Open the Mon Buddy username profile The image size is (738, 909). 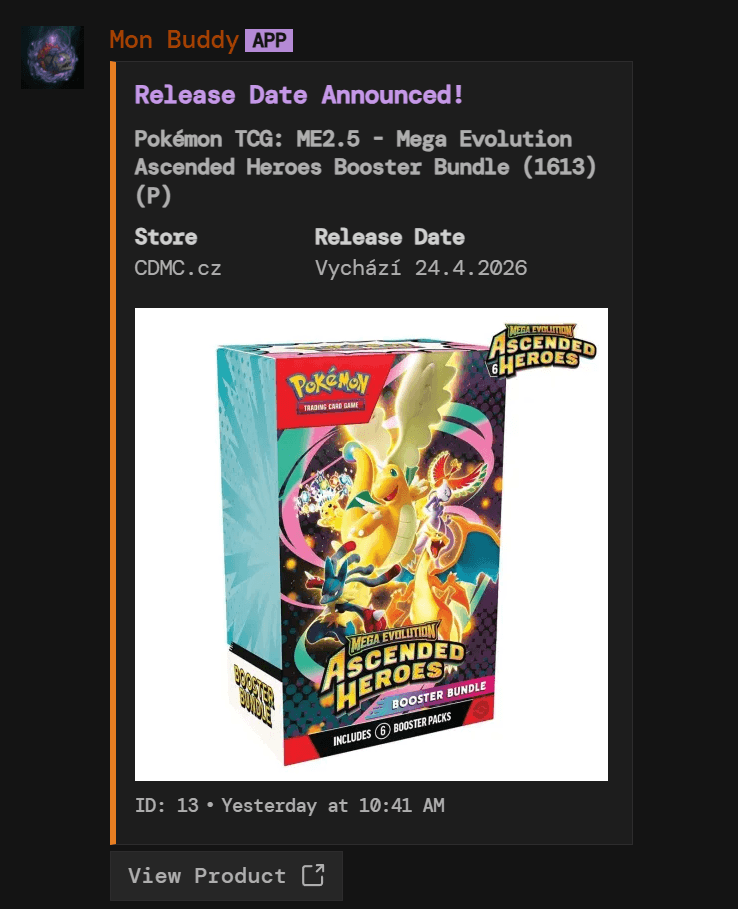(174, 41)
